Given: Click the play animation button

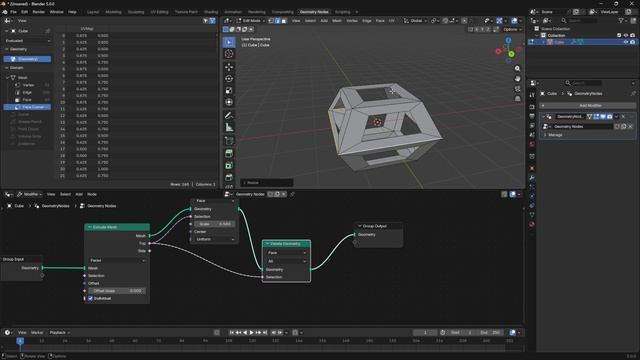Looking at the screenshot, I should [251, 333].
